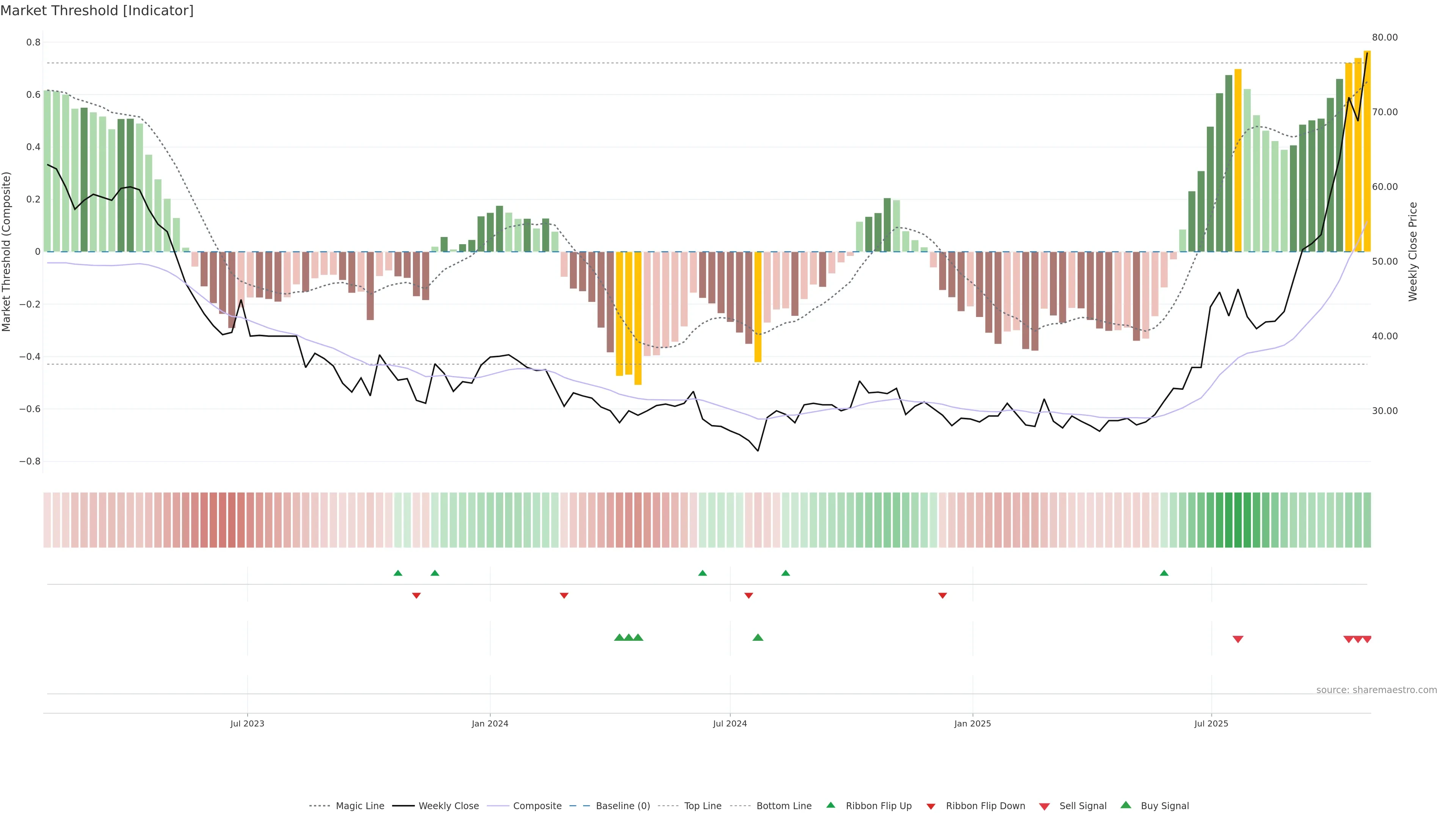Click the Weekly Close Price axis title

coord(1412,251)
